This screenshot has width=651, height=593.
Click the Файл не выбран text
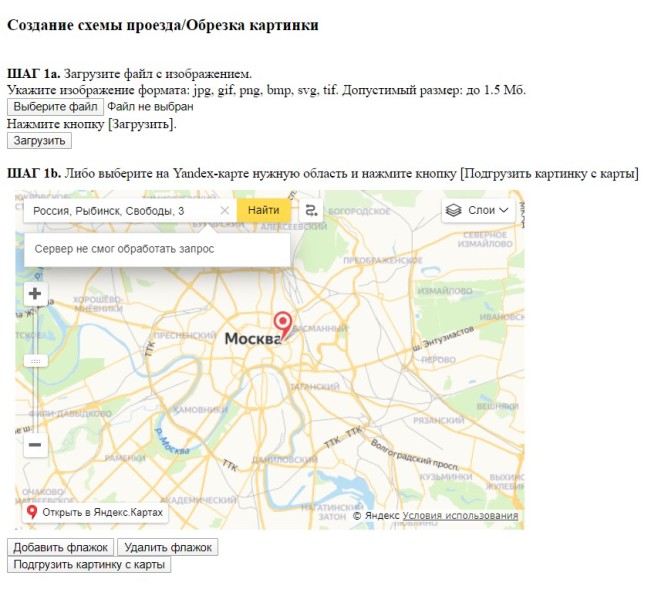coord(150,107)
